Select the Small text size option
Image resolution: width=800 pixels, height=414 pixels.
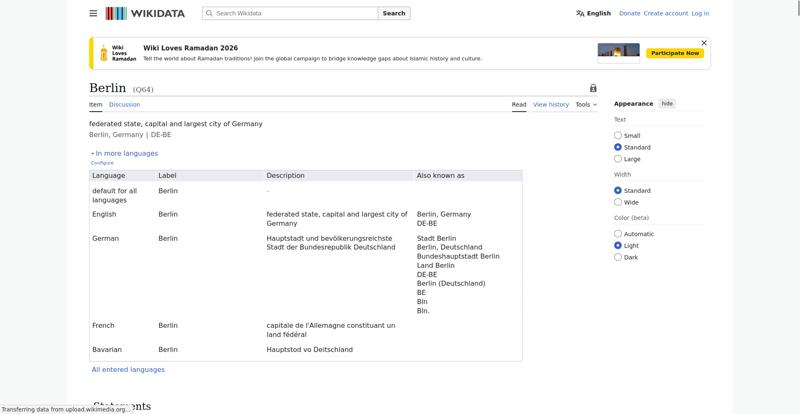point(618,136)
